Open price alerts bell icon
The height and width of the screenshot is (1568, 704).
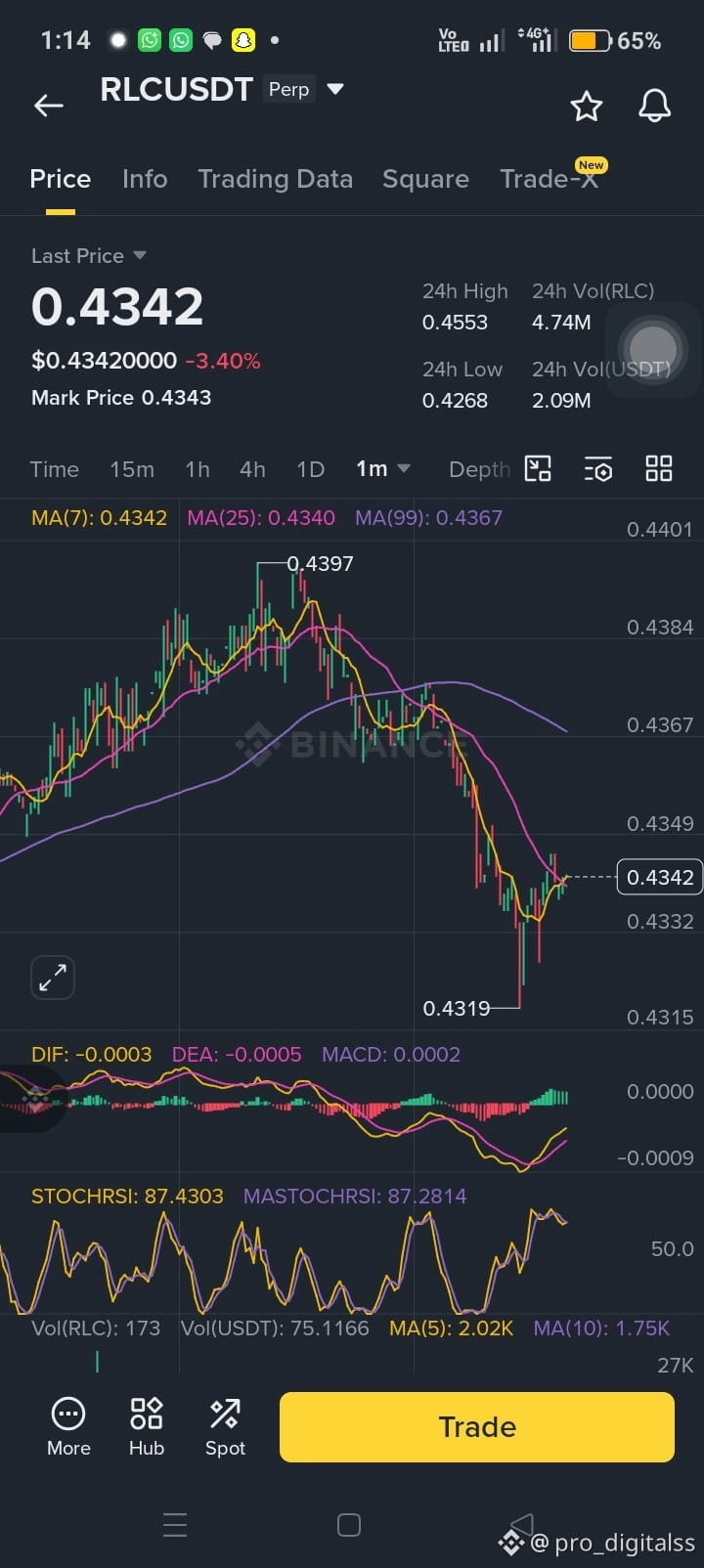[x=654, y=106]
